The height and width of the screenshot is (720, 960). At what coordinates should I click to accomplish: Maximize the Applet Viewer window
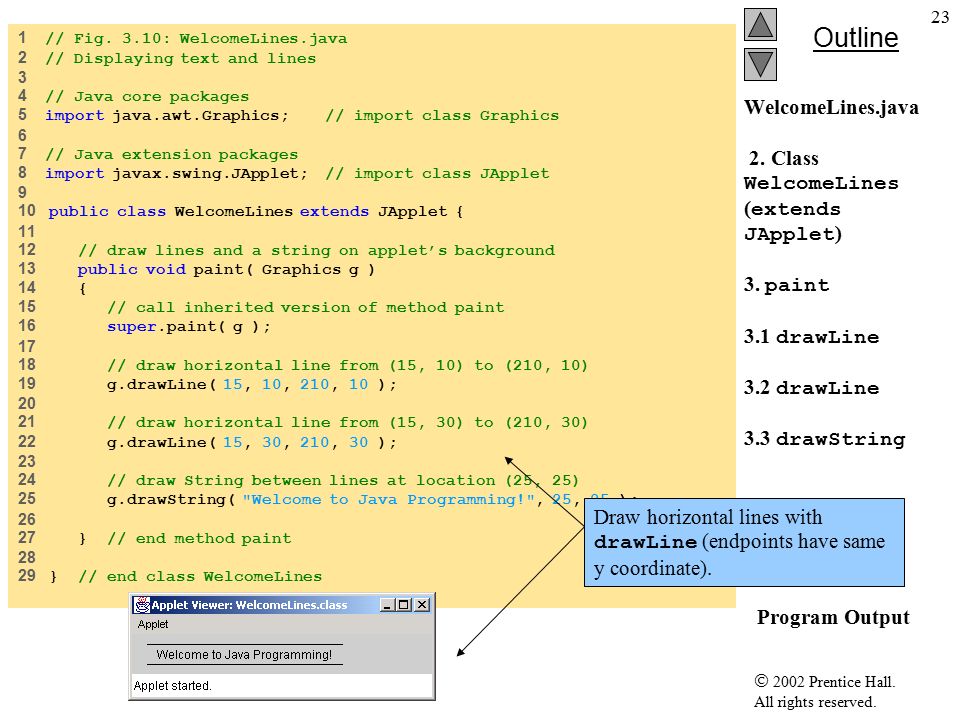[x=403, y=605]
